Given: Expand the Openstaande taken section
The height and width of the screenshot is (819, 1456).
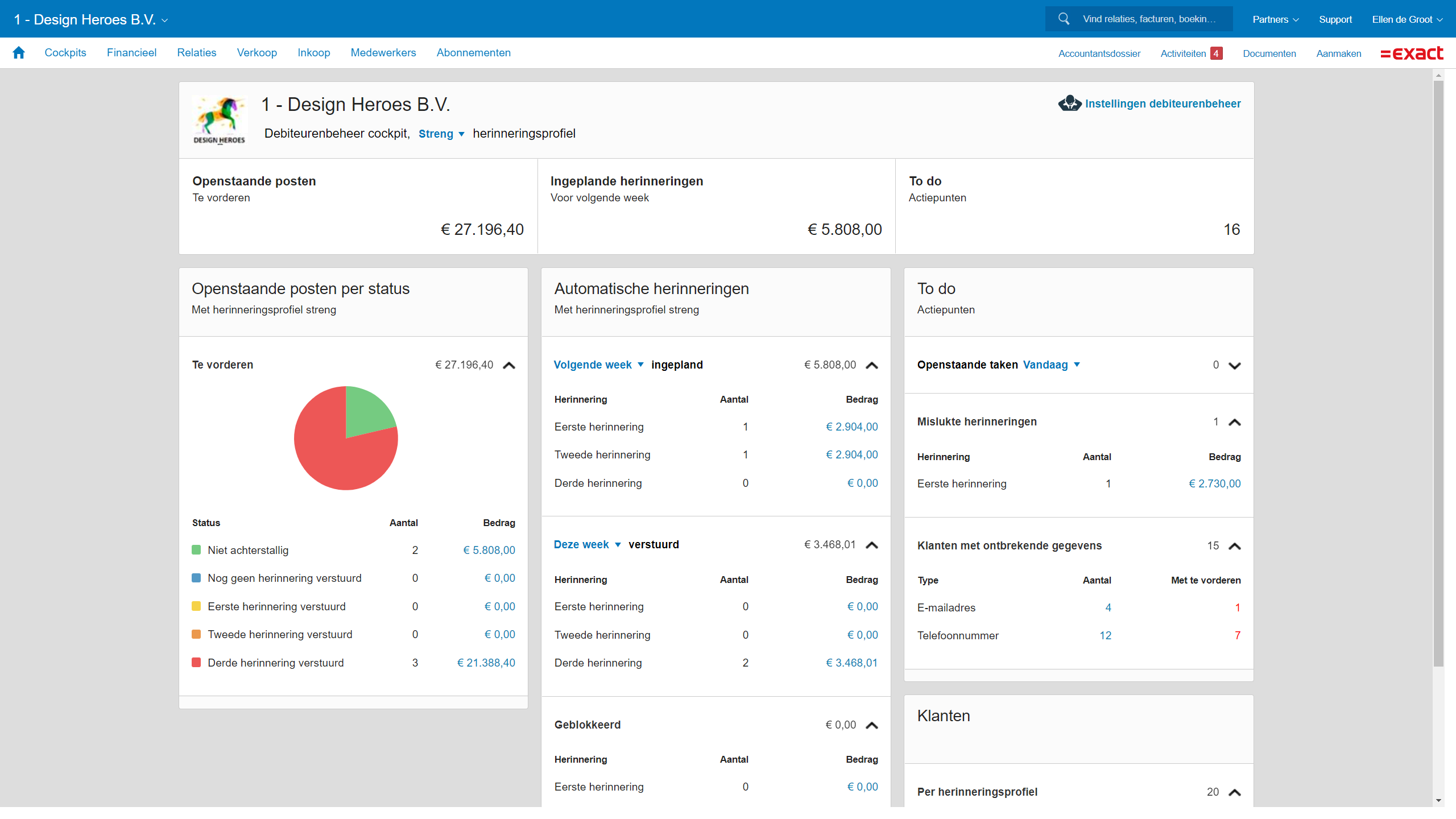Looking at the screenshot, I should click(x=1234, y=365).
